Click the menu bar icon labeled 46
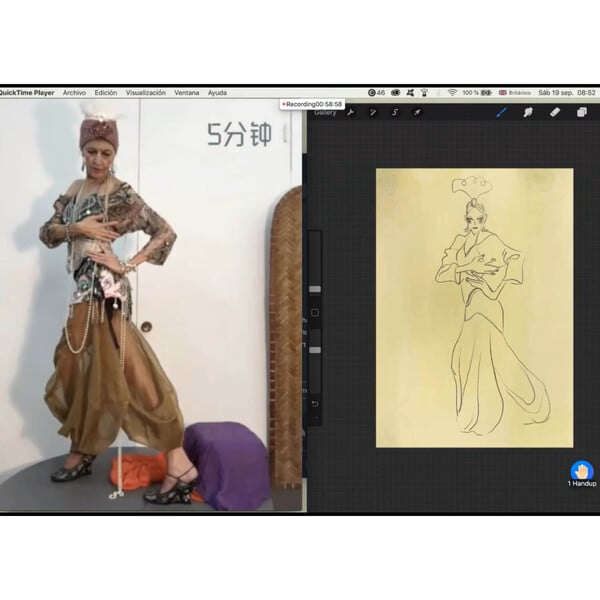Image resolution: width=600 pixels, height=600 pixels. click(x=376, y=93)
